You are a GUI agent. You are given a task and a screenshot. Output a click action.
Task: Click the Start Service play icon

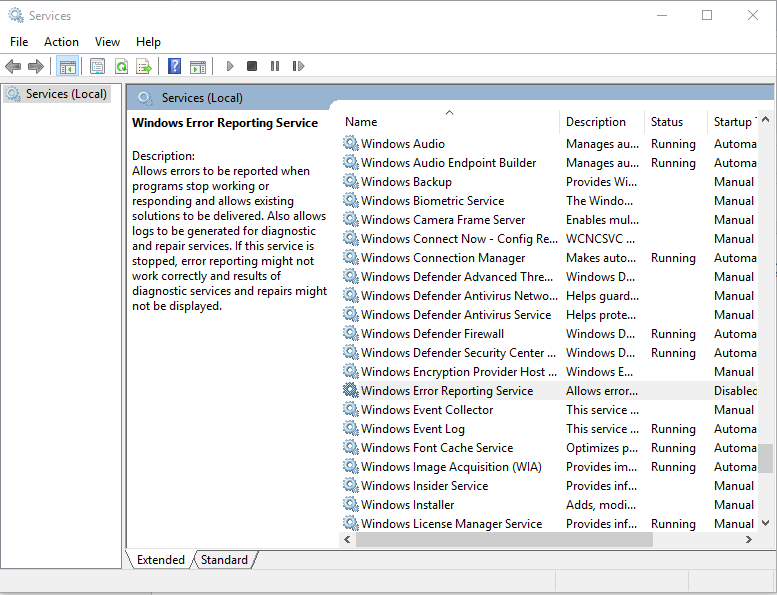tap(229, 66)
